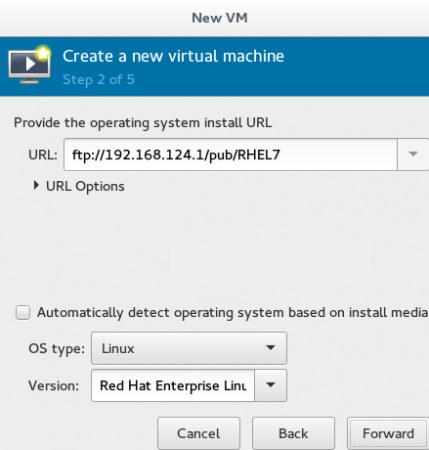Image resolution: width=429 pixels, height=450 pixels.
Task: Open the Version dropdown arrow
Action: click(270, 385)
